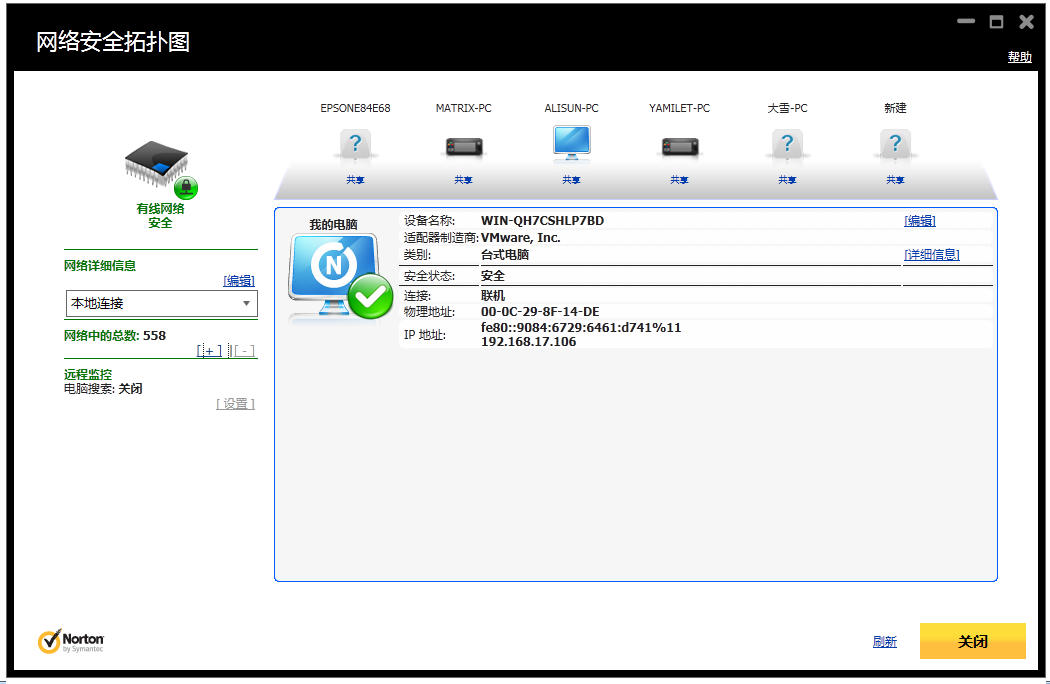This screenshot has height=684, width=1050.
Task: Click 共享 under EPSONE84E68
Action: coord(356,180)
